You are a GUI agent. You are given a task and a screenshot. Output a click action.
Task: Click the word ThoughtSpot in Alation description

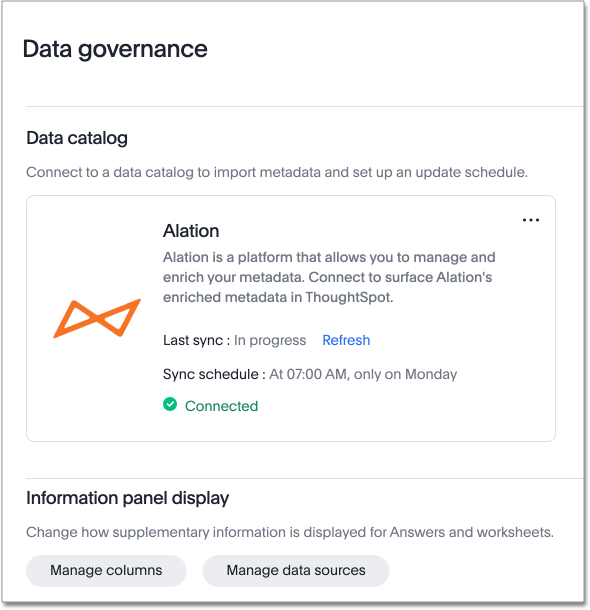(x=349, y=298)
